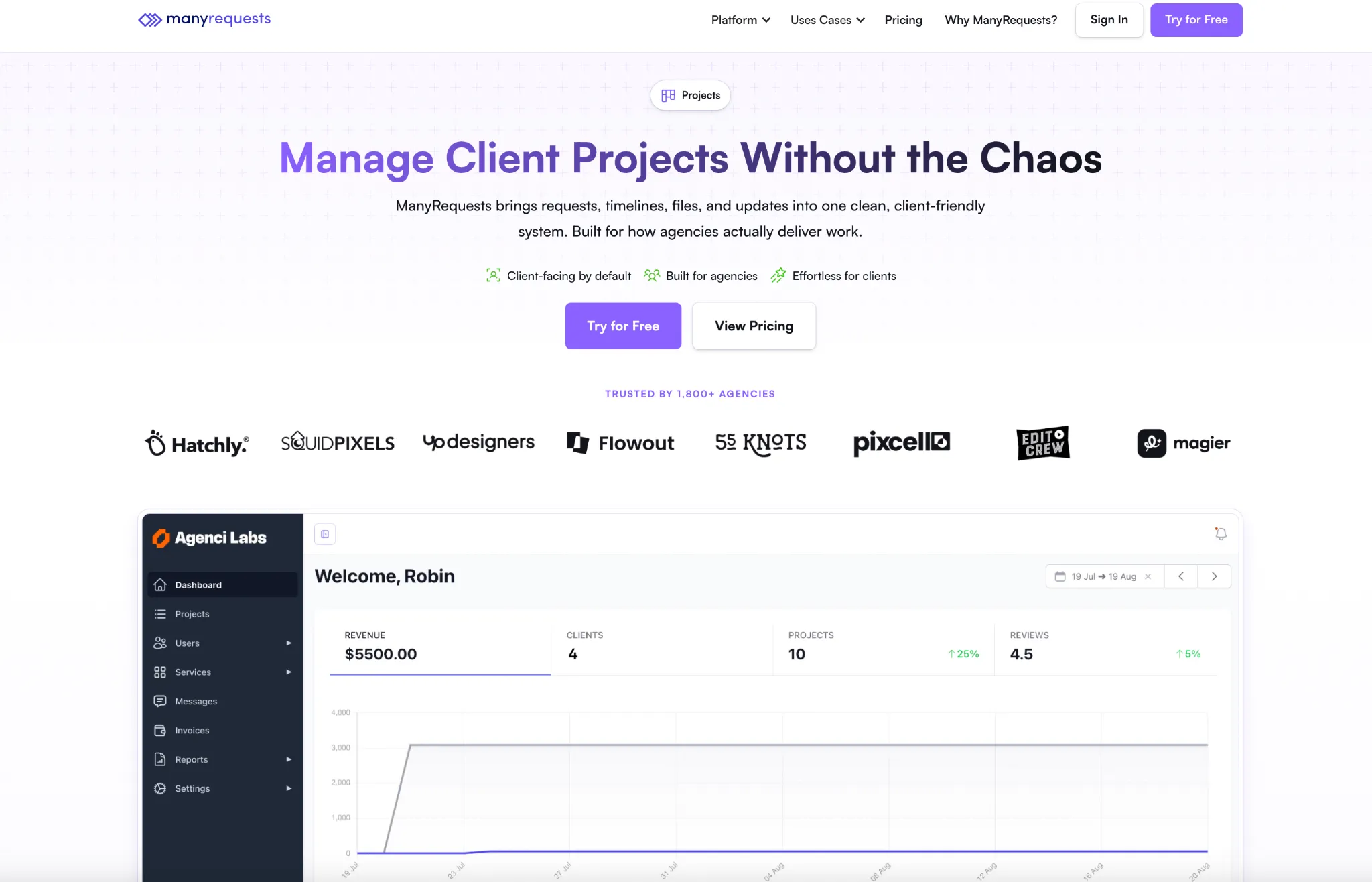The height and width of the screenshot is (882, 1372).
Task: Click the Magier logo
Action: tap(1184, 443)
